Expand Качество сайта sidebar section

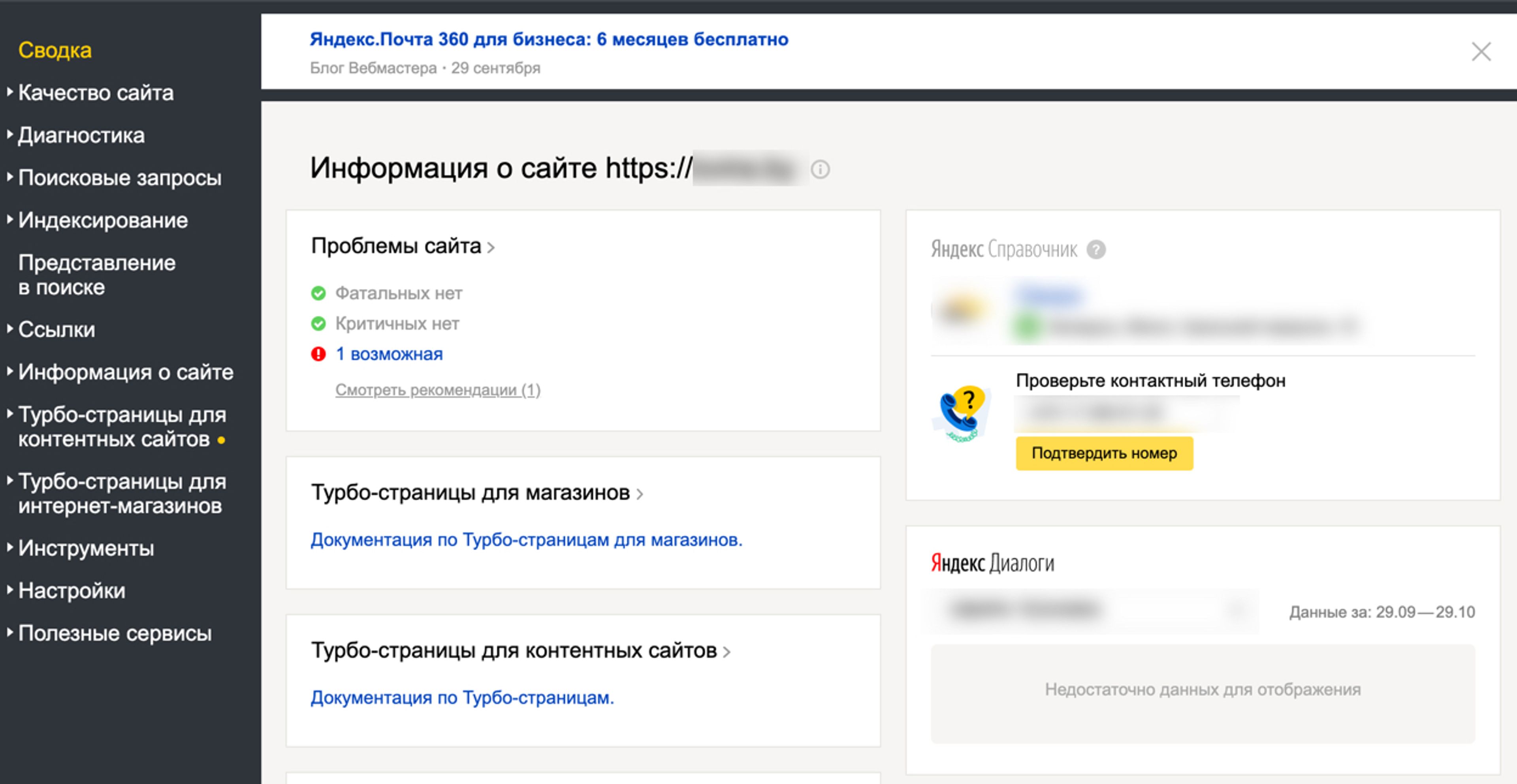coord(95,93)
